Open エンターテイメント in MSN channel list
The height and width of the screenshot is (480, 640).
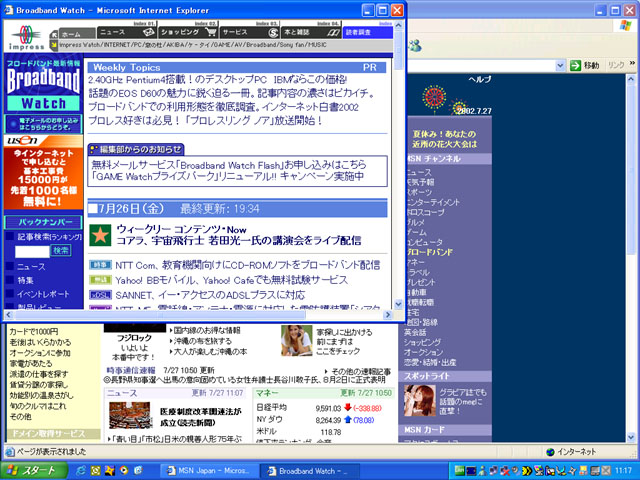(x=433, y=202)
